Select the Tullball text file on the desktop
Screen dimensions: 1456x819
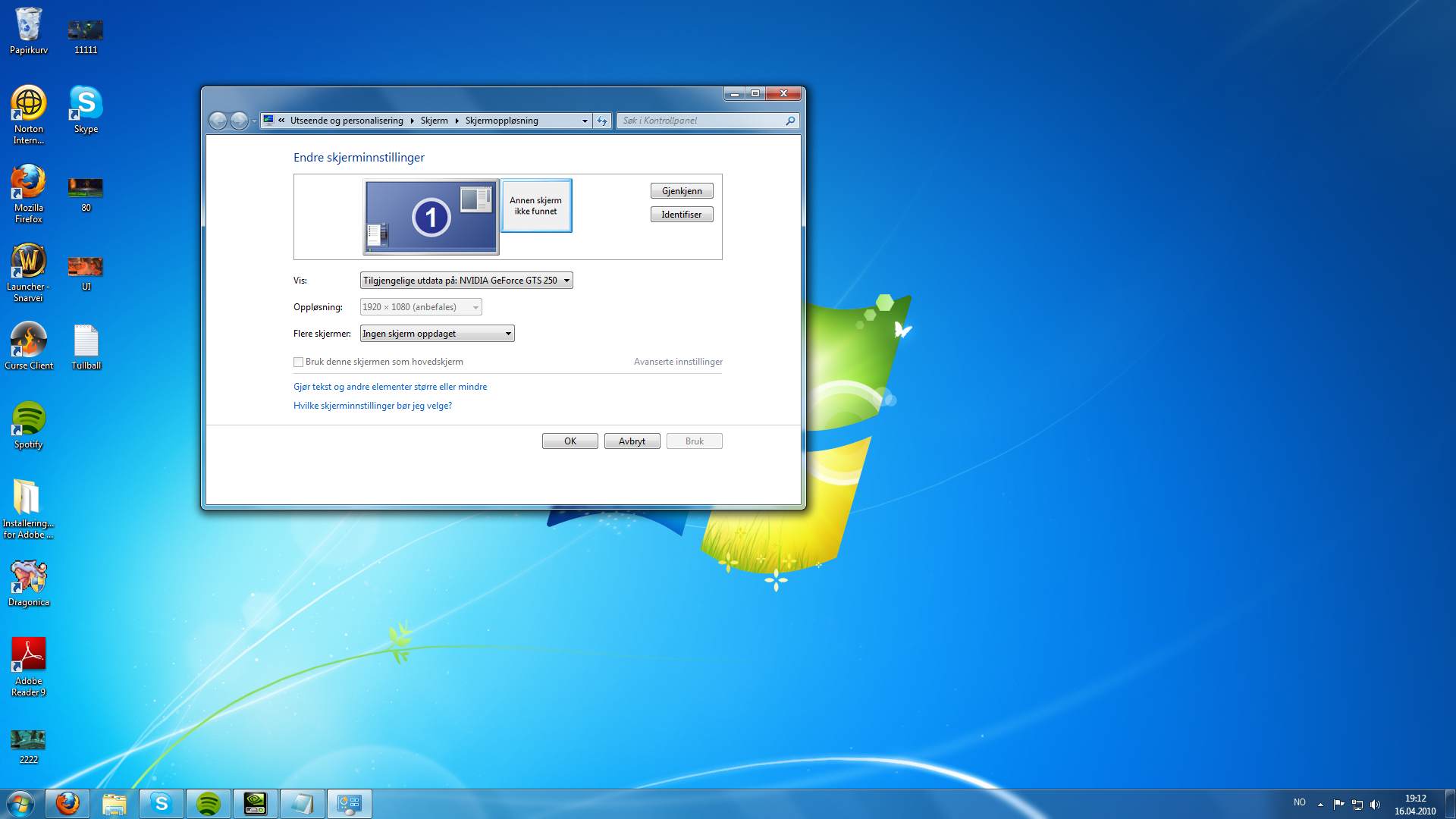coord(86,347)
